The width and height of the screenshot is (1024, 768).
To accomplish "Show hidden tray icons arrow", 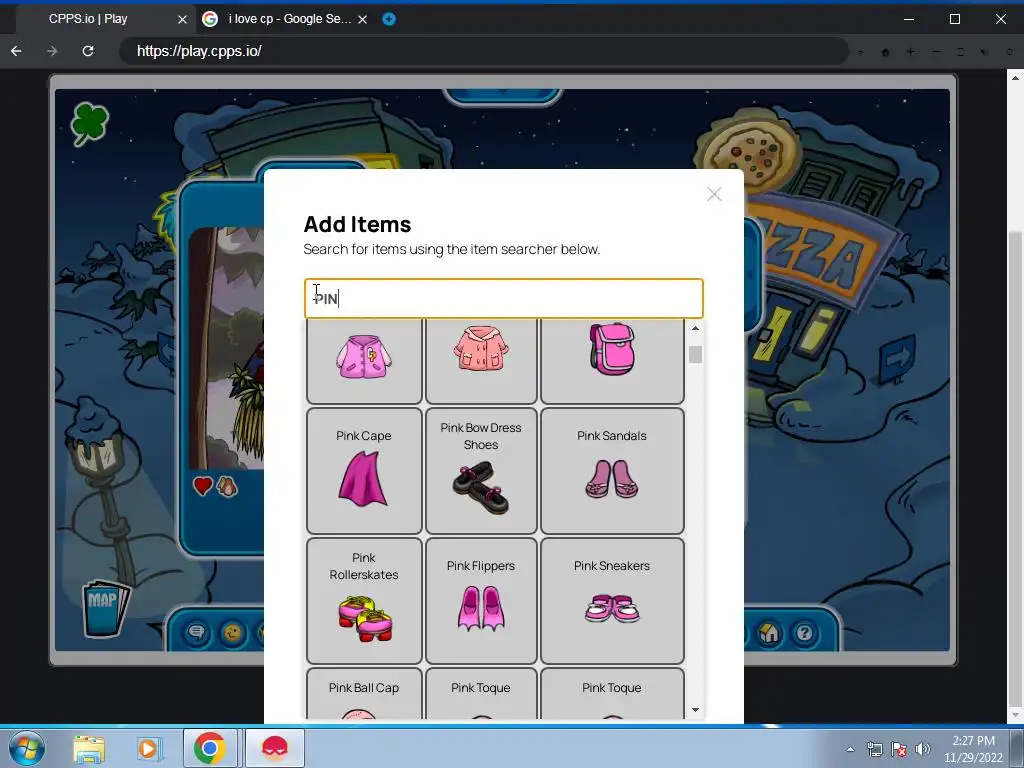I will (850, 749).
